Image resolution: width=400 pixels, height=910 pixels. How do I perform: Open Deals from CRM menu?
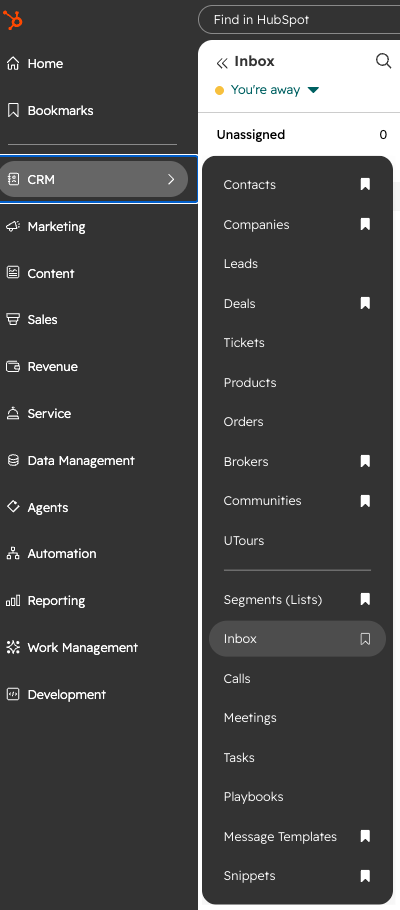point(239,304)
